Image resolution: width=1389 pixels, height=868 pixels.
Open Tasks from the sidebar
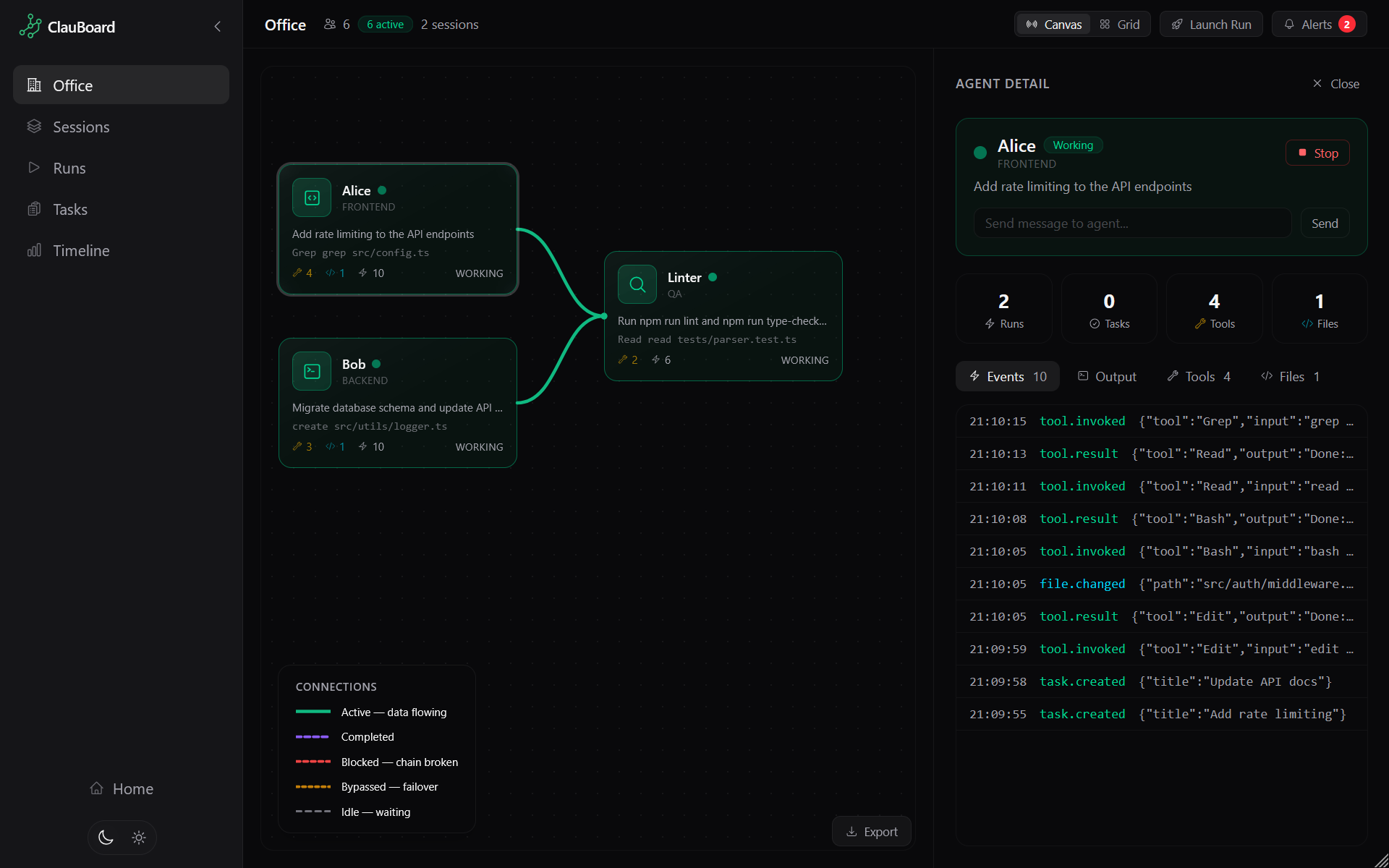(70, 209)
